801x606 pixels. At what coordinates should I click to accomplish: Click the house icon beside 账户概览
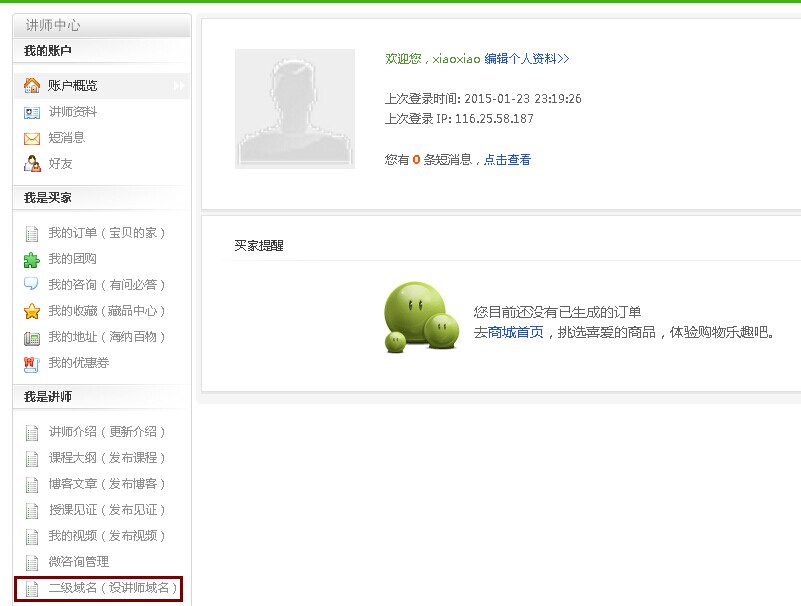coord(32,86)
